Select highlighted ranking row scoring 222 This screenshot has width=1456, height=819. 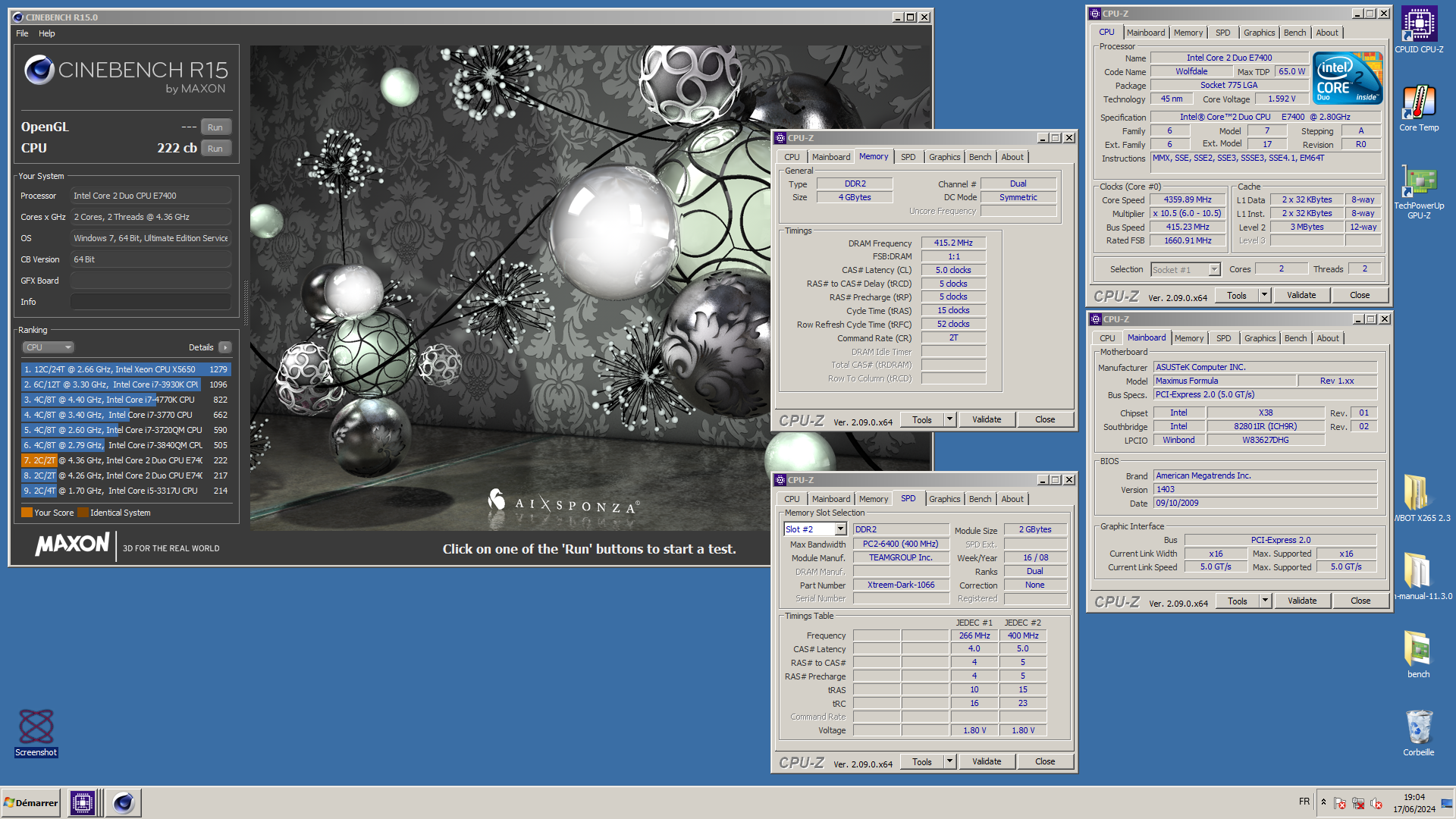[x=126, y=460]
